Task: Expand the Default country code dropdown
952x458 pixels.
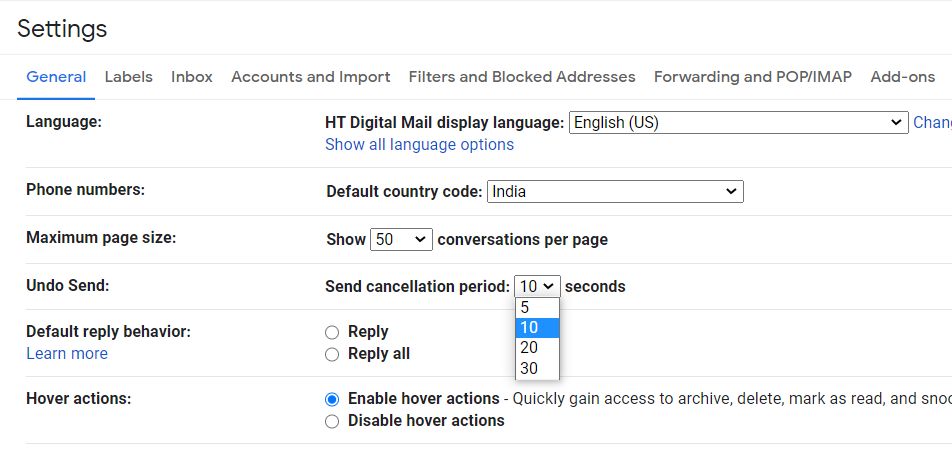Action: tap(615, 192)
